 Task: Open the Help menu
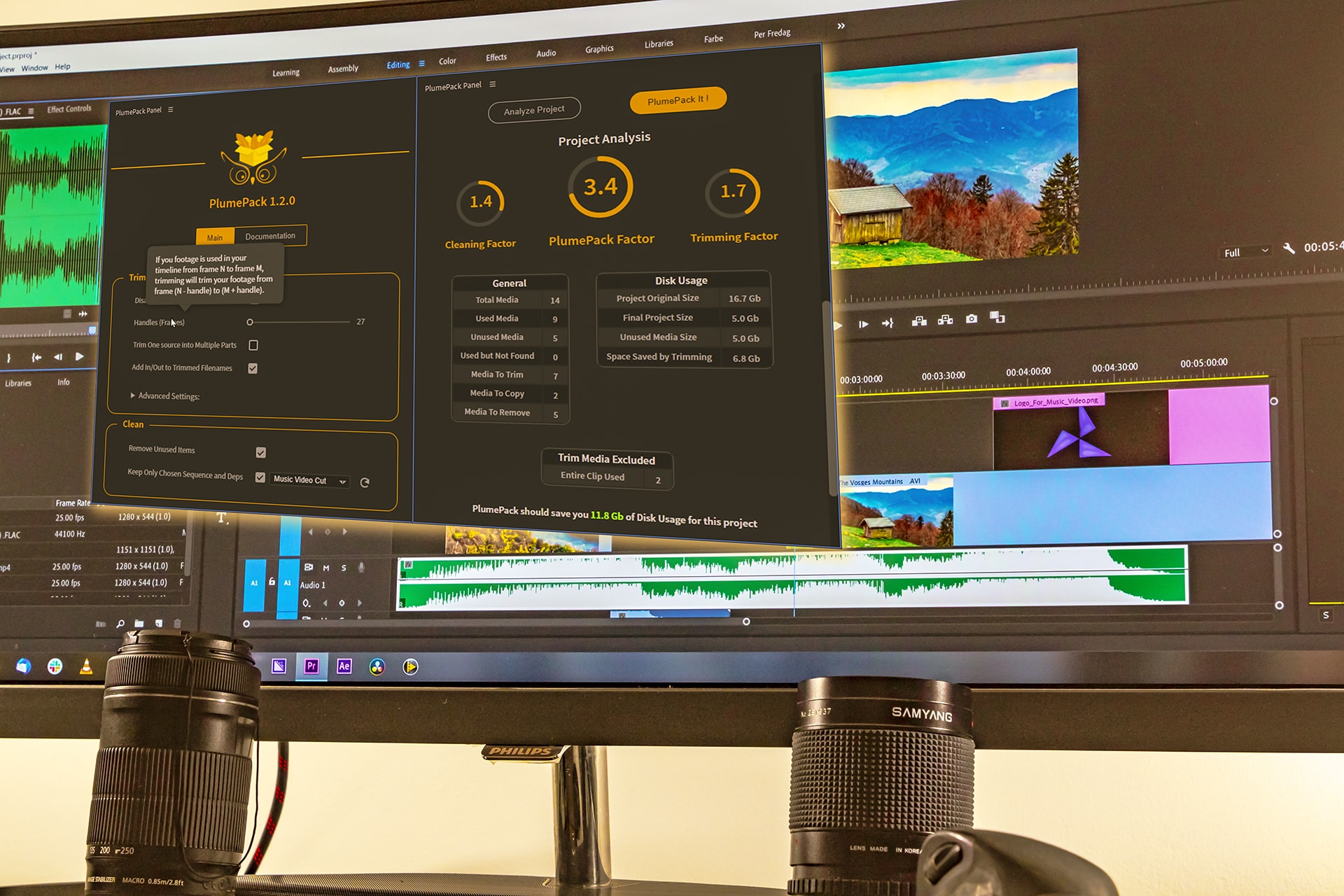[x=62, y=66]
